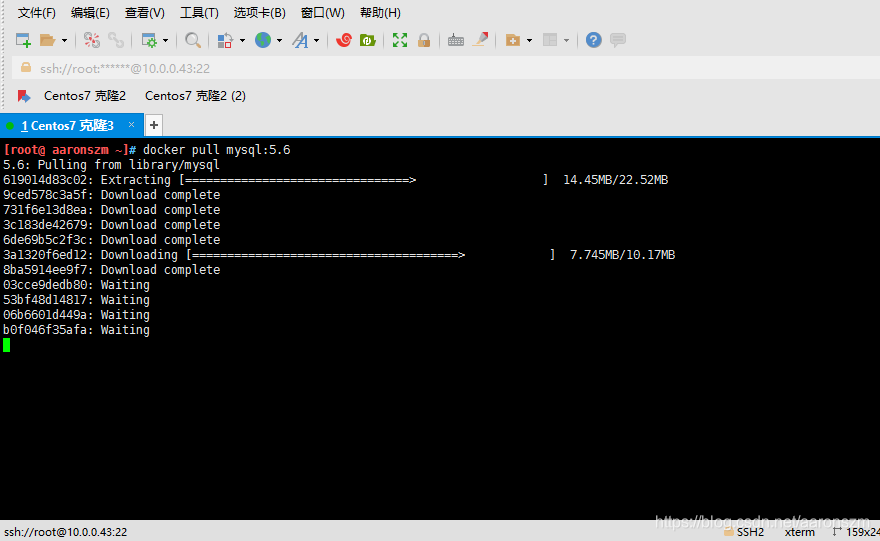Click the Find magnifier icon
The image size is (880, 541).
[192, 40]
